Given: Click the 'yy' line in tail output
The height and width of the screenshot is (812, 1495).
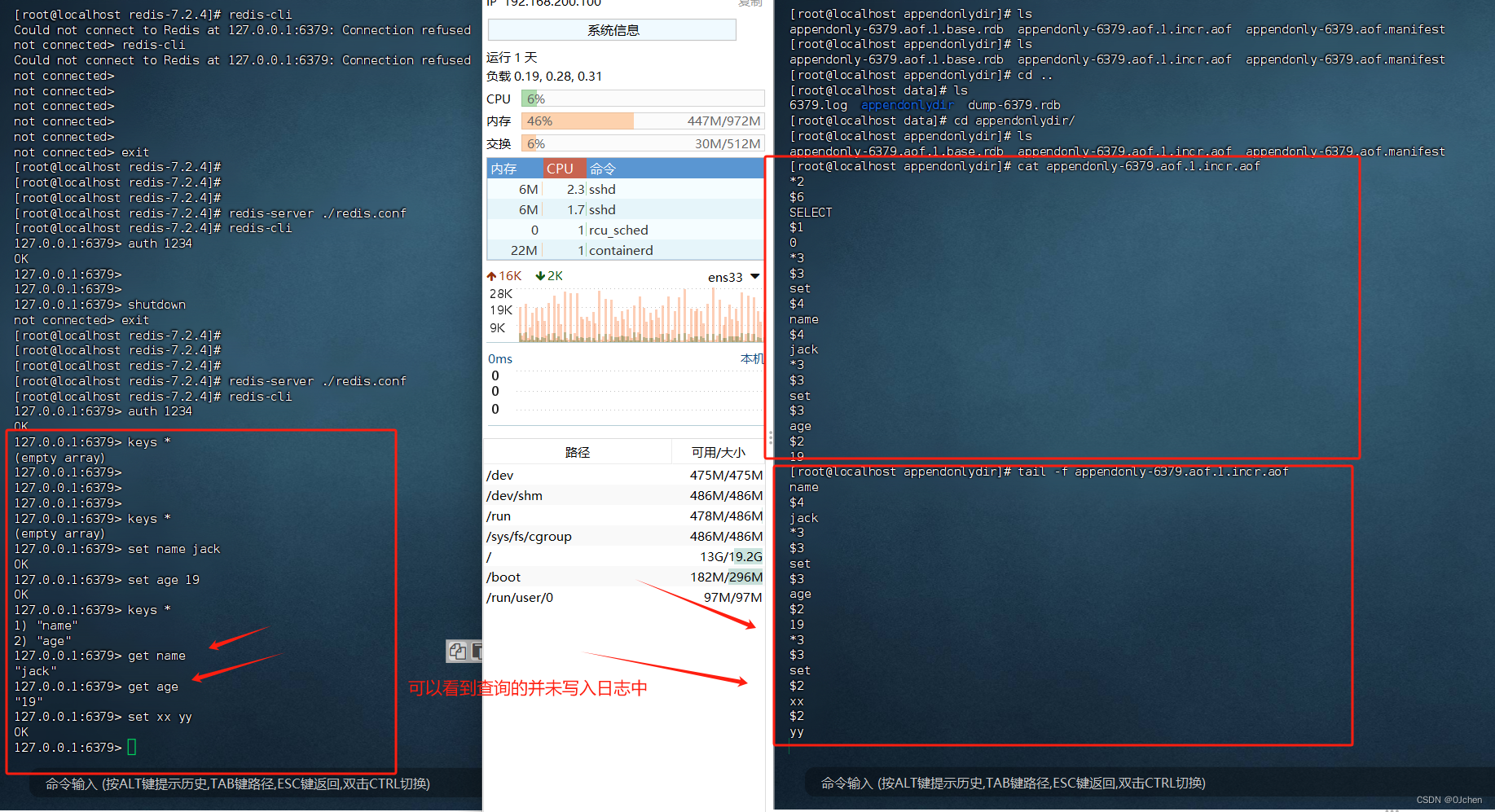Looking at the screenshot, I should (796, 732).
